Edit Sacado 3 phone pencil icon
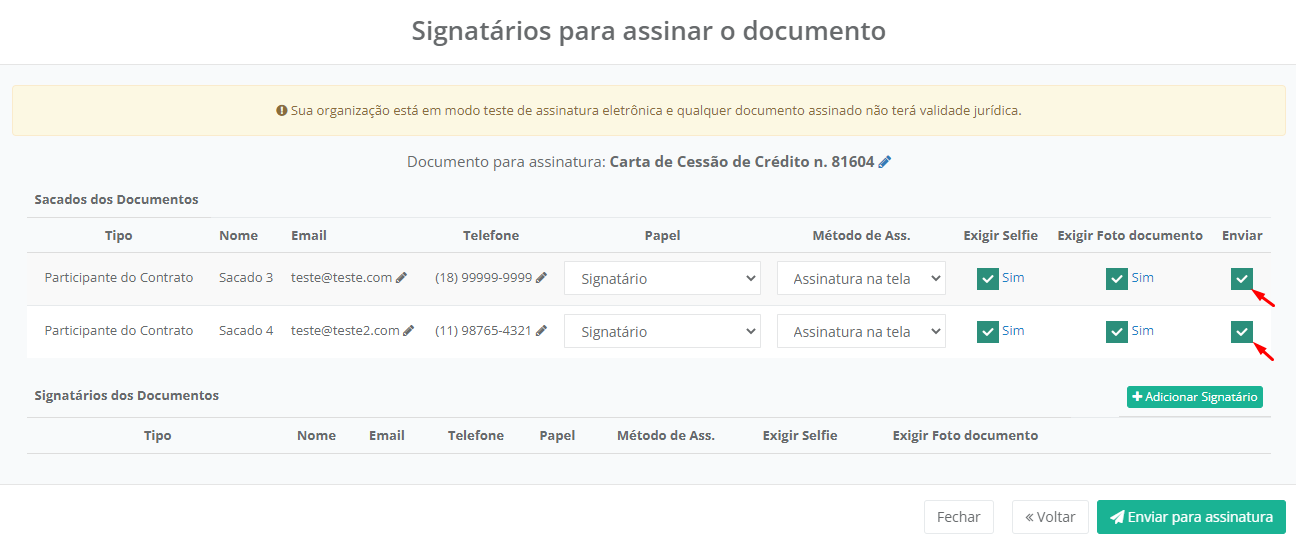Image resolution: width=1296 pixels, height=544 pixels. [542, 278]
